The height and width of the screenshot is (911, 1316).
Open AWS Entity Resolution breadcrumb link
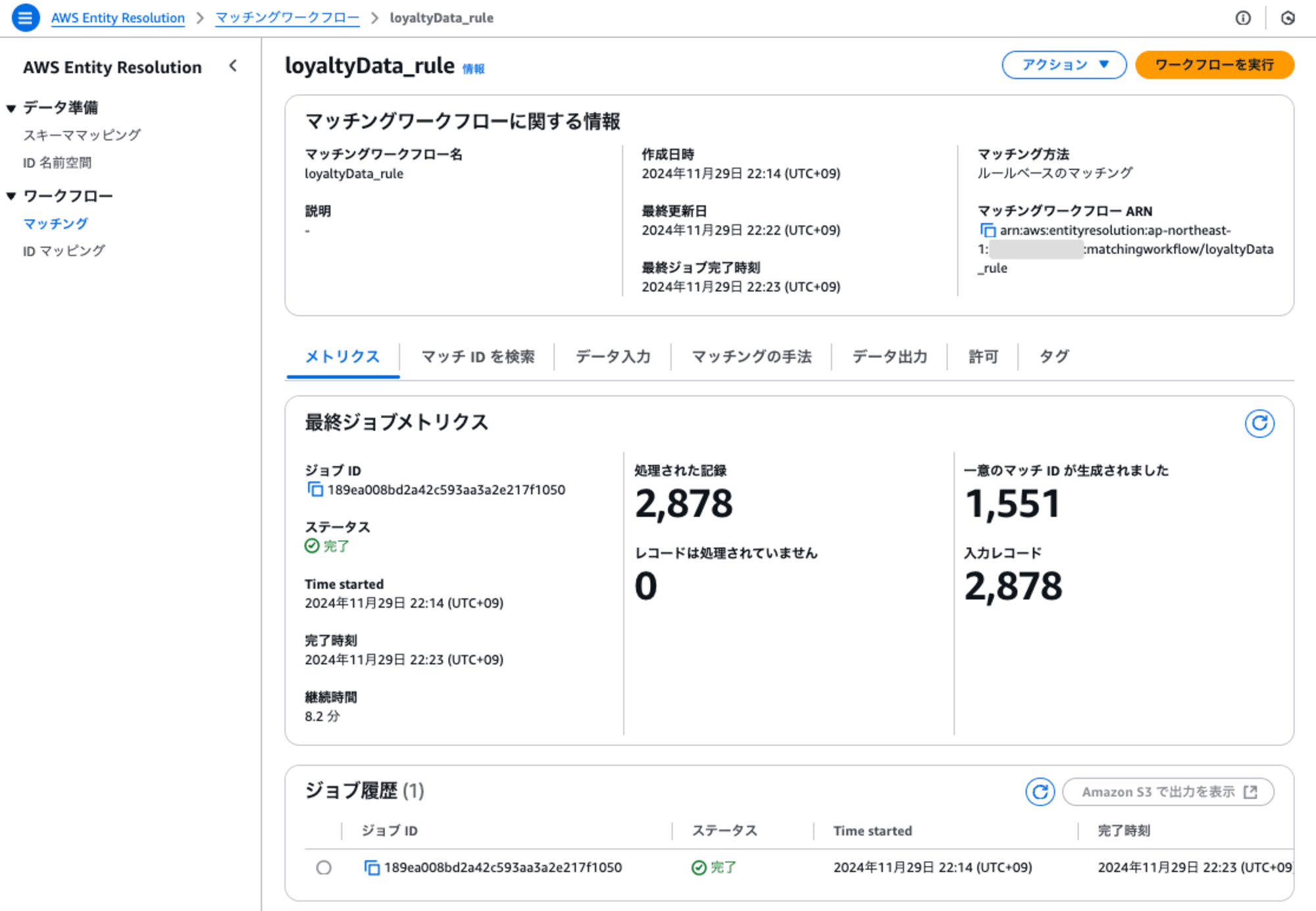pos(118,18)
